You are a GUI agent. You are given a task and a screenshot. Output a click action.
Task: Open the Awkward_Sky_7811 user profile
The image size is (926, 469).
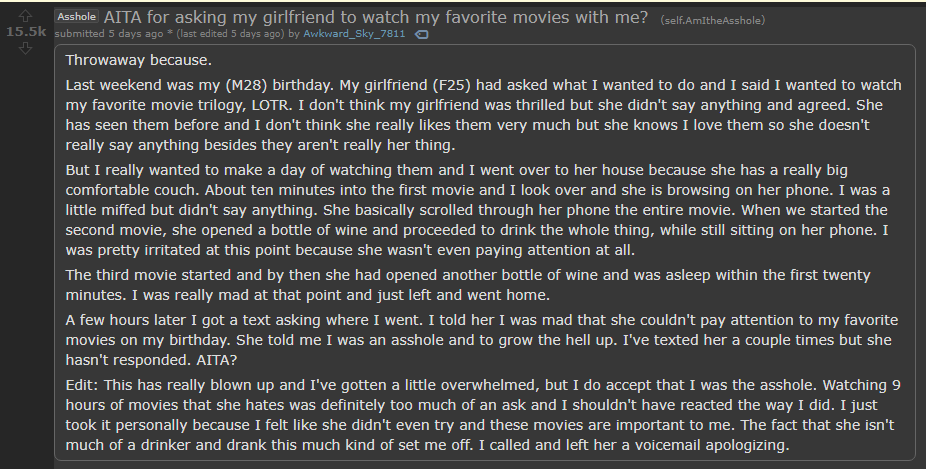click(354, 34)
